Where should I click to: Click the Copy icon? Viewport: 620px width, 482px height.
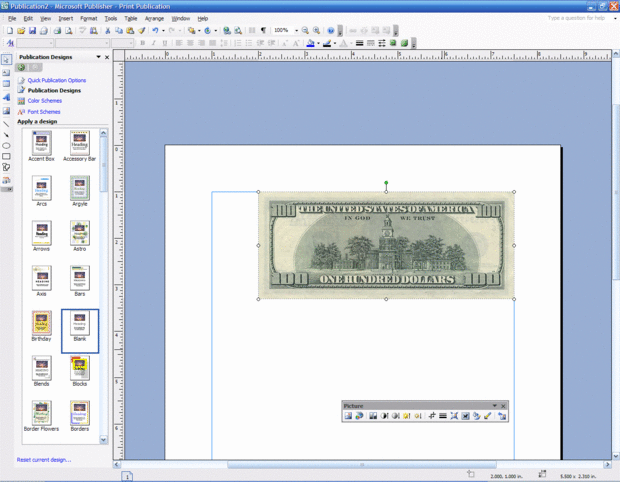(119, 30)
